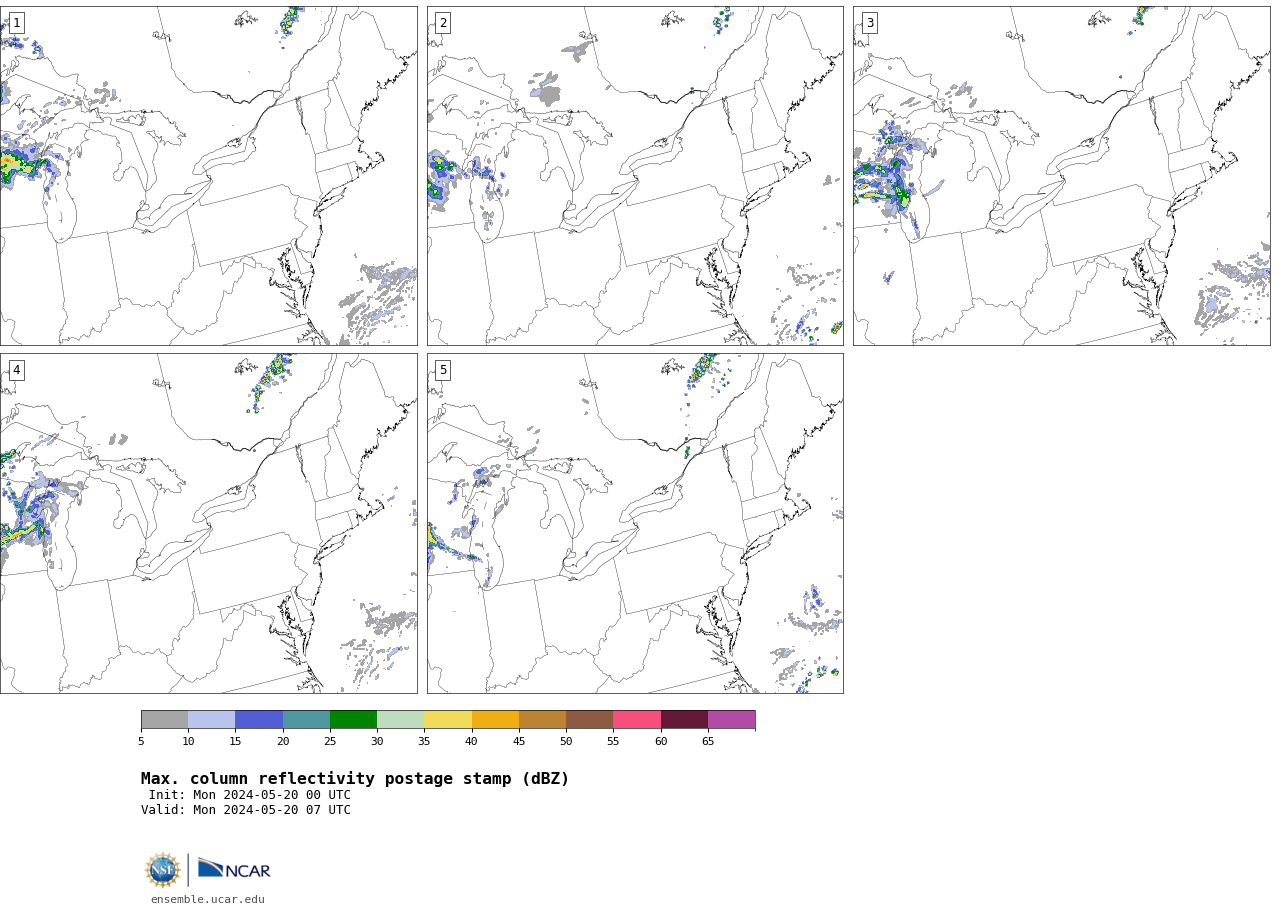Click the gray 5-10 dBZ color swatch

[x=164, y=720]
